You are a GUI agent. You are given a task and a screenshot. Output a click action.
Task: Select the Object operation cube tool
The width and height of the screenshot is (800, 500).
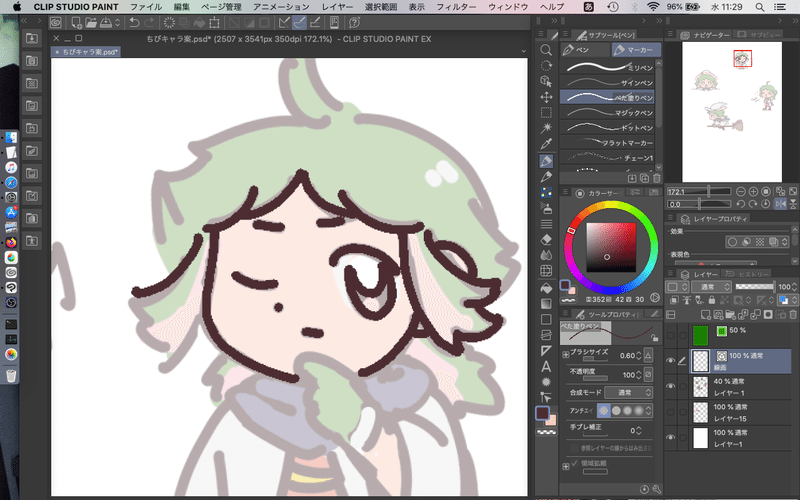546,82
